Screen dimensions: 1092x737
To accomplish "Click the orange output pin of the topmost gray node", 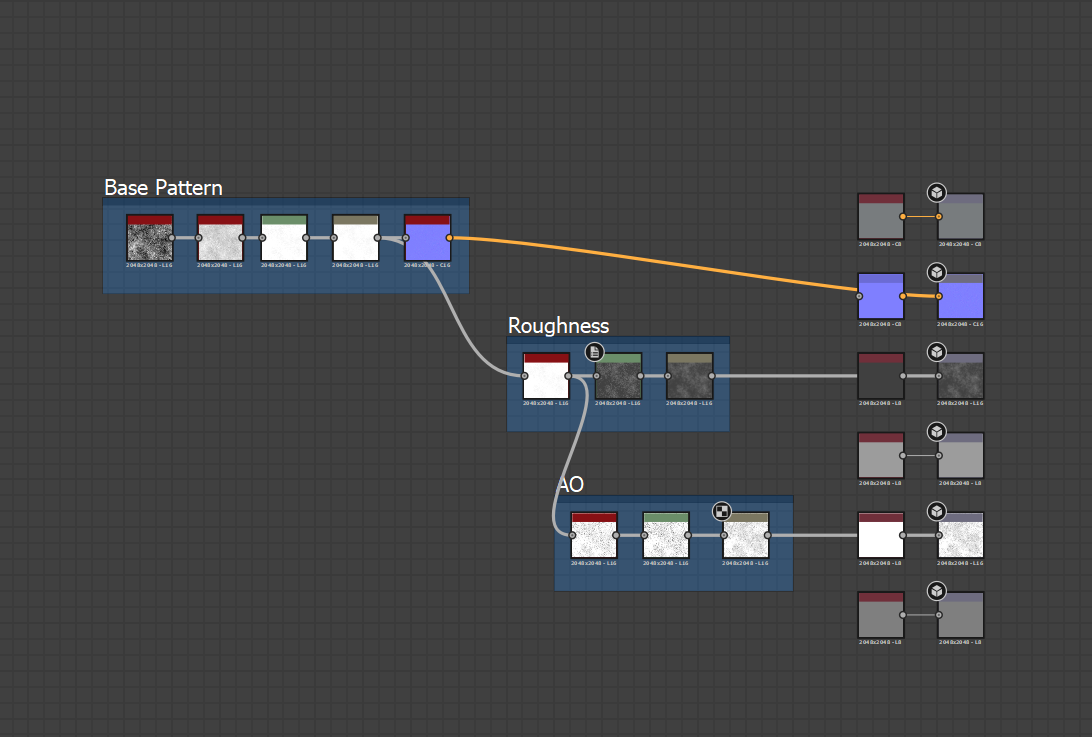I will (903, 217).
